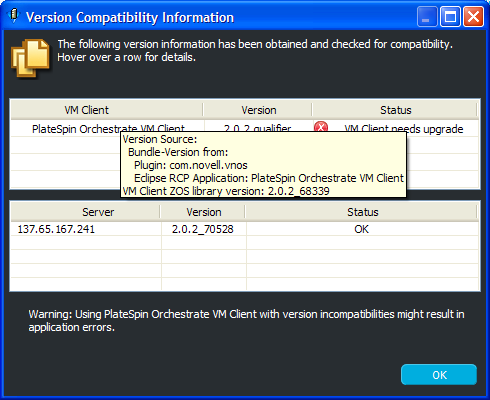Click the VM Client column header
The image size is (490, 400).
(x=107, y=110)
